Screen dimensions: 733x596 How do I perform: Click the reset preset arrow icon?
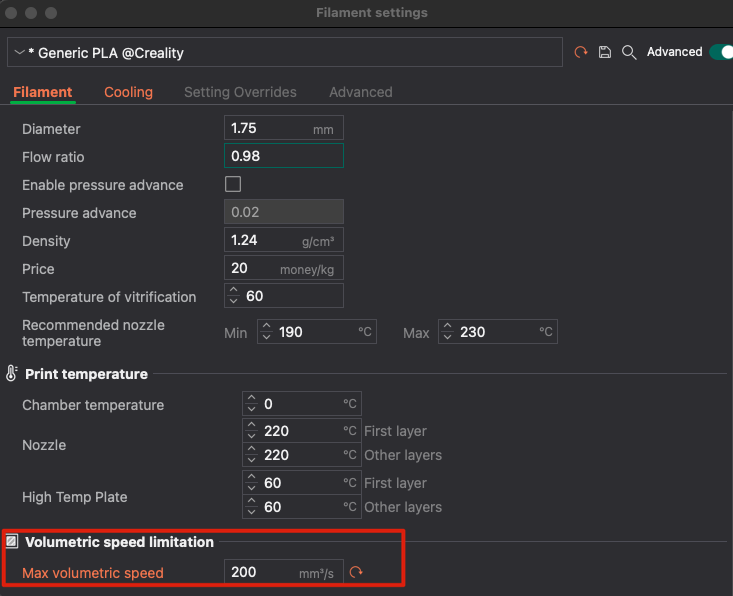pos(581,52)
